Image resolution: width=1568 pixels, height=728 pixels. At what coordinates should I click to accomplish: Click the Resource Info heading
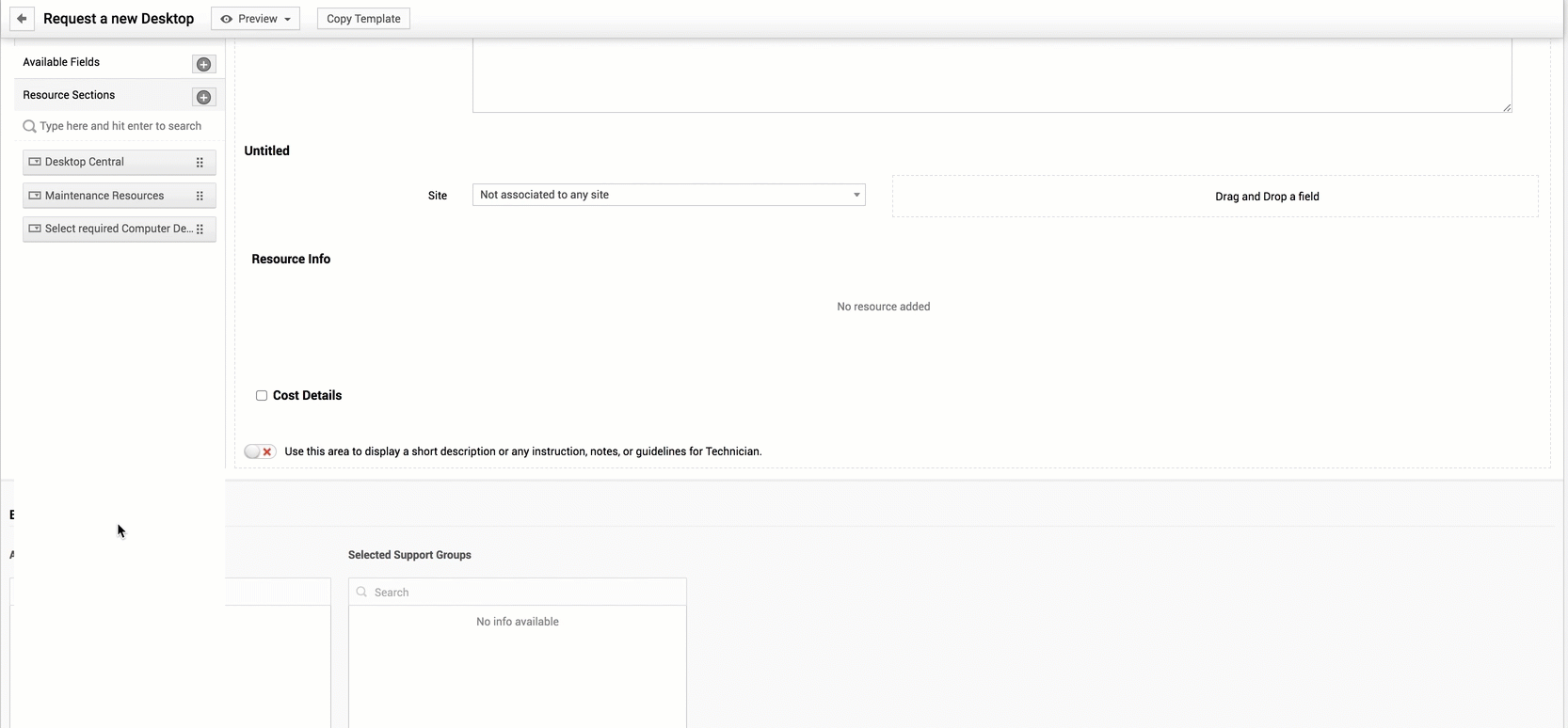[291, 259]
